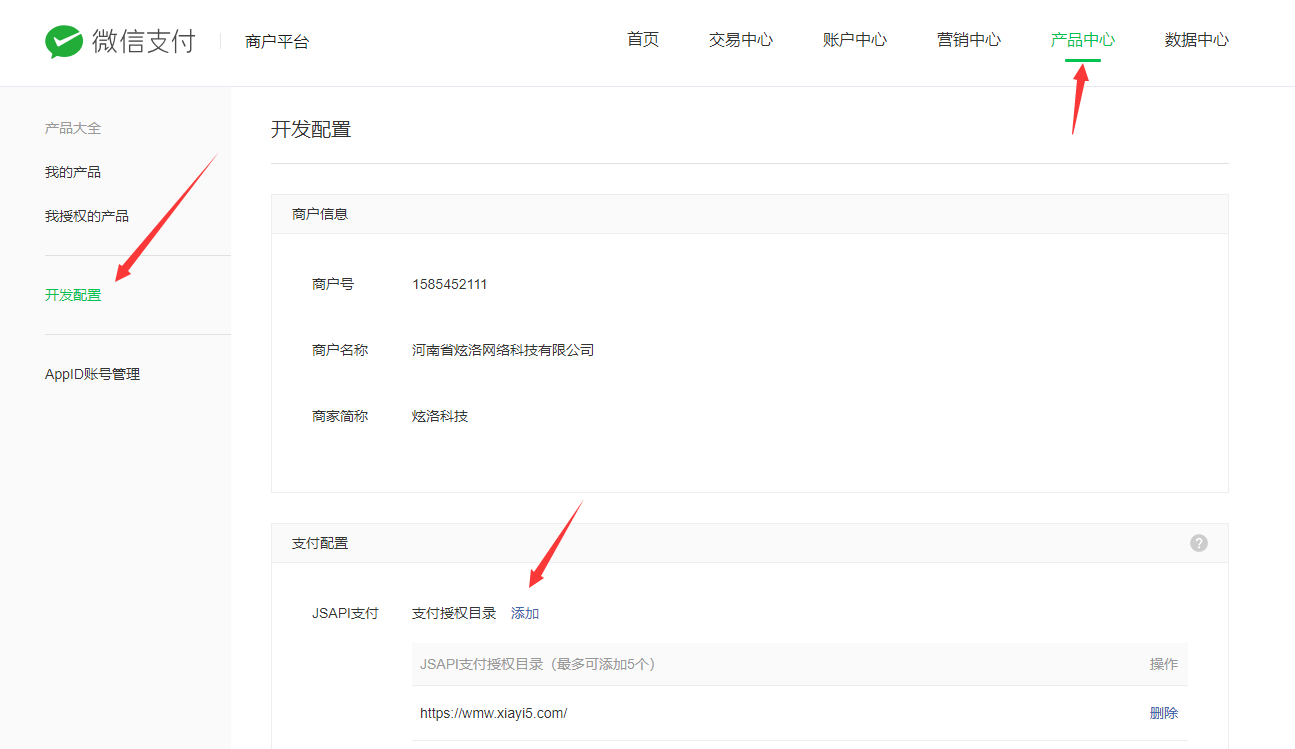Screen dimensions: 1295x749
Task: Open the 营销中心 tab
Action: [969, 40]
